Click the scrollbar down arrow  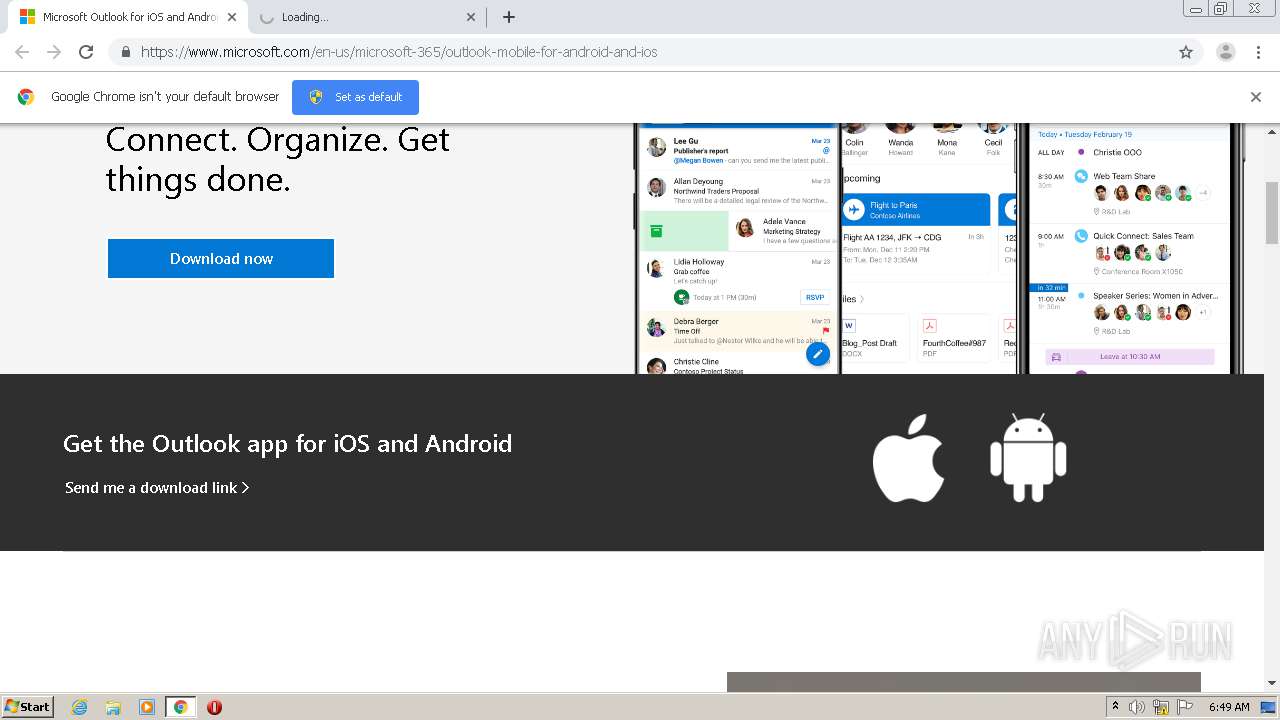pyautogui.click(x=1272, y=683)
